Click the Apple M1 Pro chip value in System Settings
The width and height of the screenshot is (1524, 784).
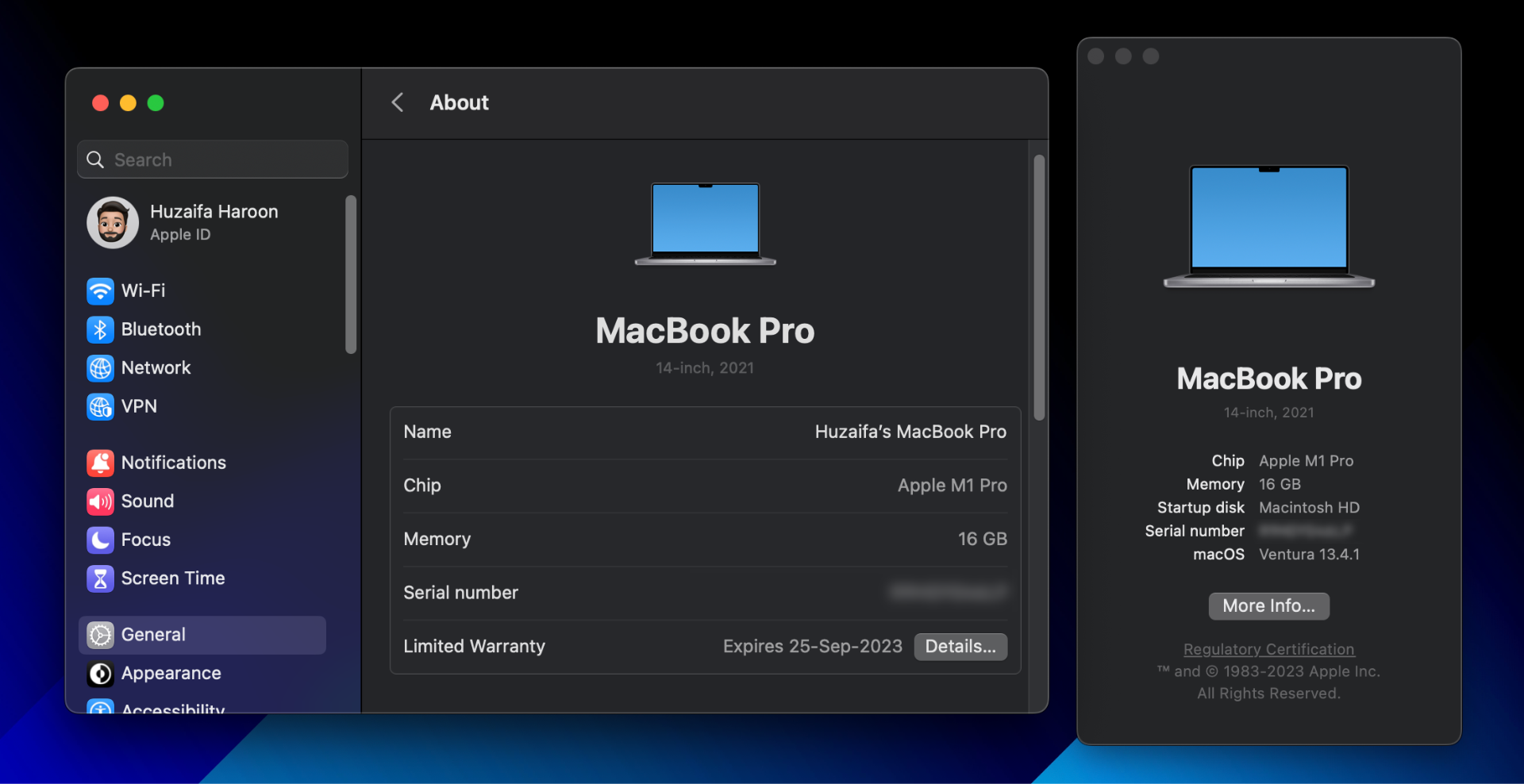pyautogui.click(x=952, y=486)
